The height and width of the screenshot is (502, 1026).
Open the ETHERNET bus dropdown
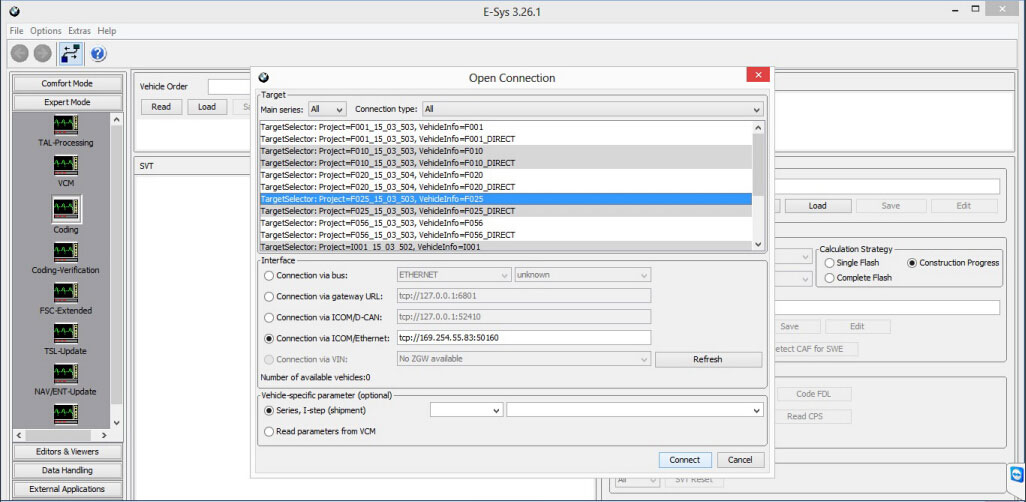tap(453, 275)
